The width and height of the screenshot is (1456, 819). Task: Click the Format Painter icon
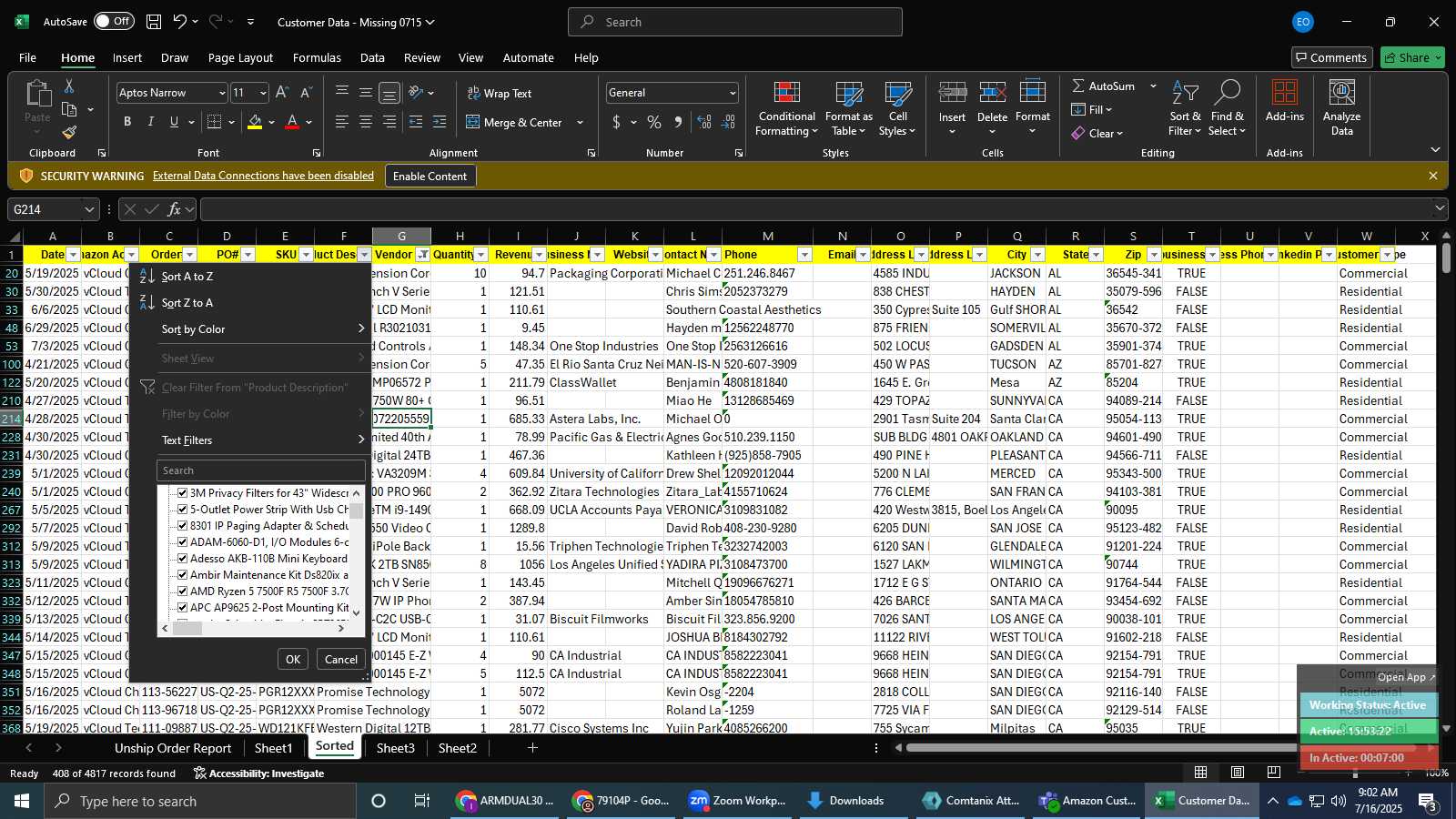point(69,133)
